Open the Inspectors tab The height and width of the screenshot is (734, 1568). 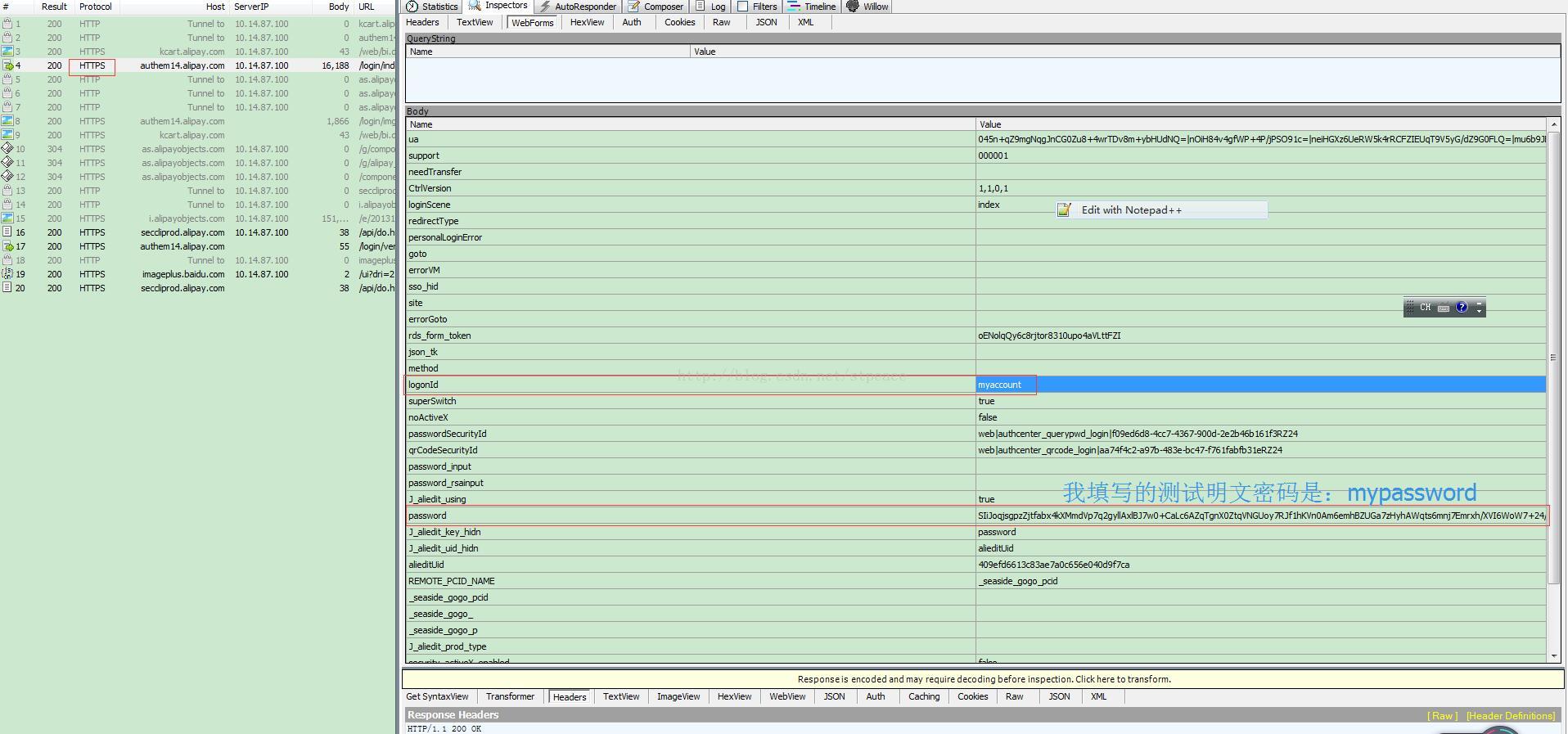coord(498,6)
